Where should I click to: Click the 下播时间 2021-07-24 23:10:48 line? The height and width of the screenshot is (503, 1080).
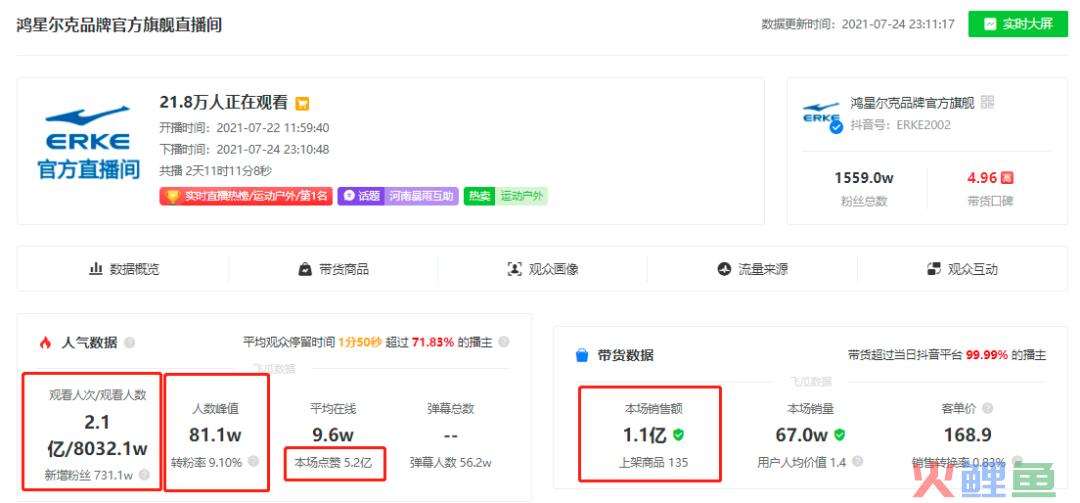pyautogui.click(x=245, y=149)
